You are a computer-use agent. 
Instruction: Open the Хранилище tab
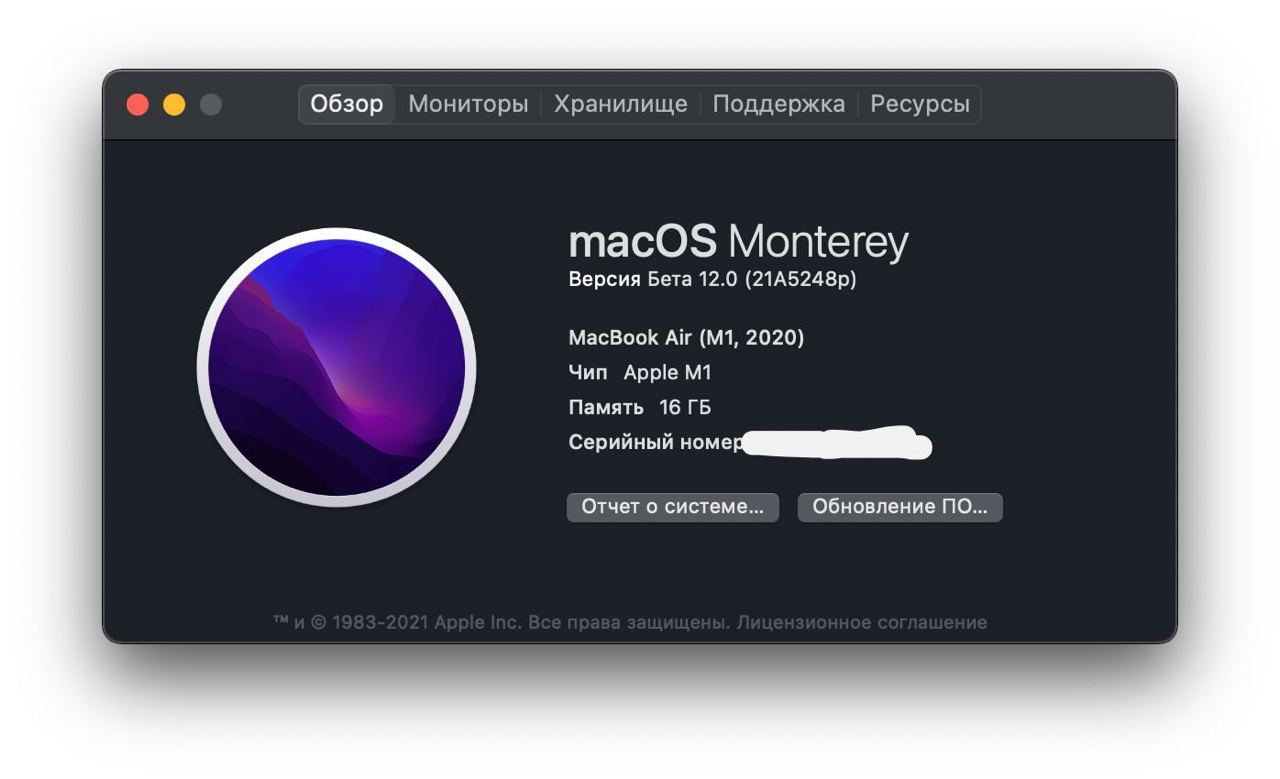tap(621, 104)
